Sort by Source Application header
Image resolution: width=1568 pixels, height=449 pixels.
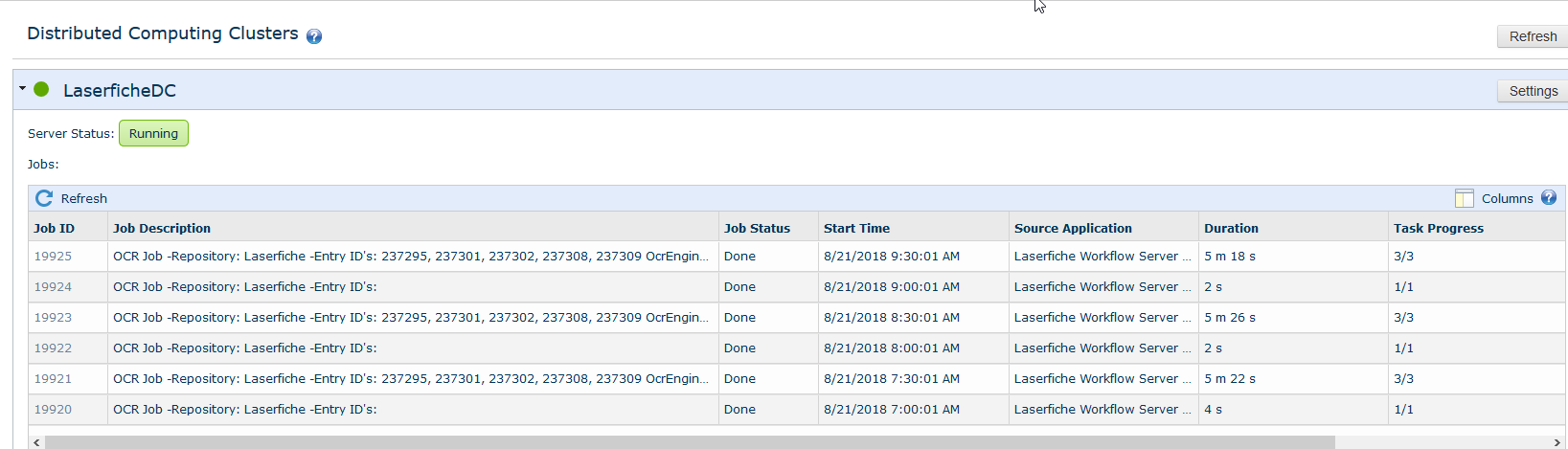1073,228
